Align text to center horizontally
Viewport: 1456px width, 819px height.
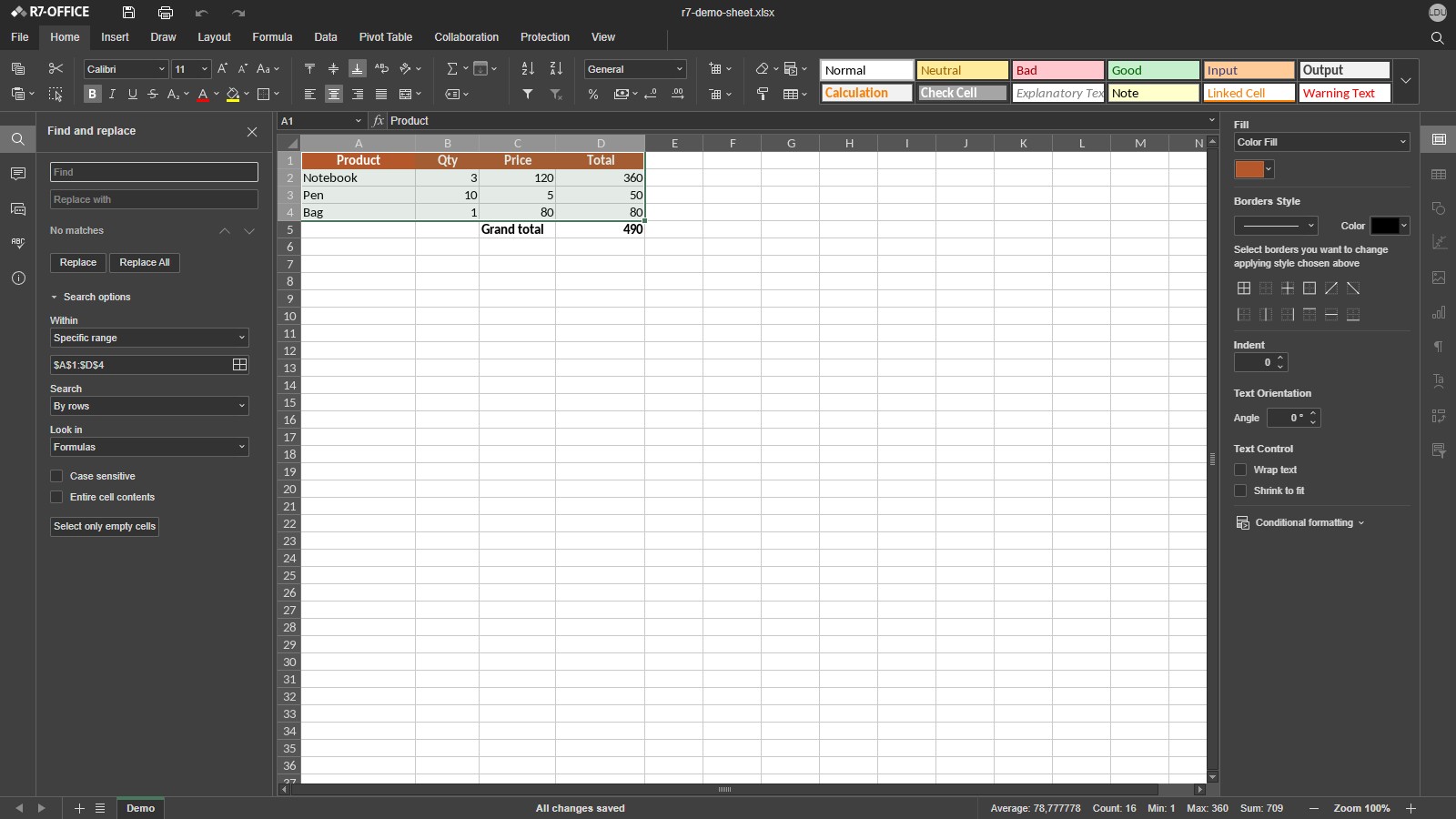pos(334,94)
